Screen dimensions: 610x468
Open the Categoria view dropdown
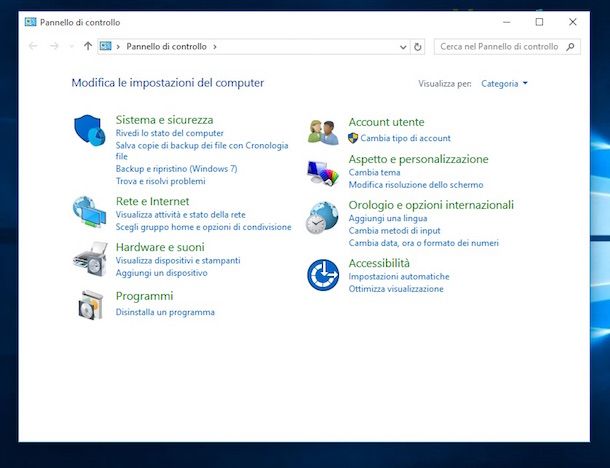504,84
